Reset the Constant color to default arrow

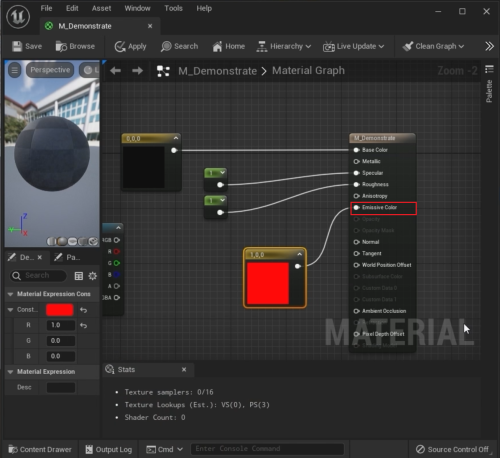point(83,310)
